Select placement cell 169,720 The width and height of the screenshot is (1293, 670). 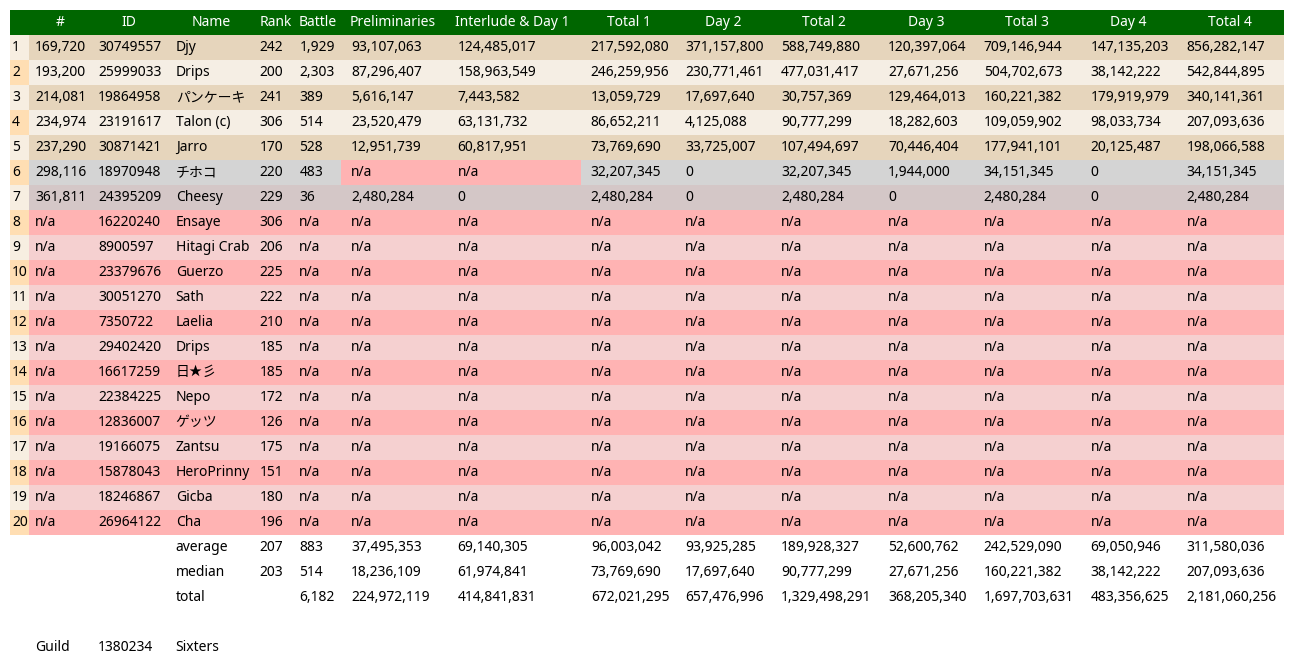[60, 46]
